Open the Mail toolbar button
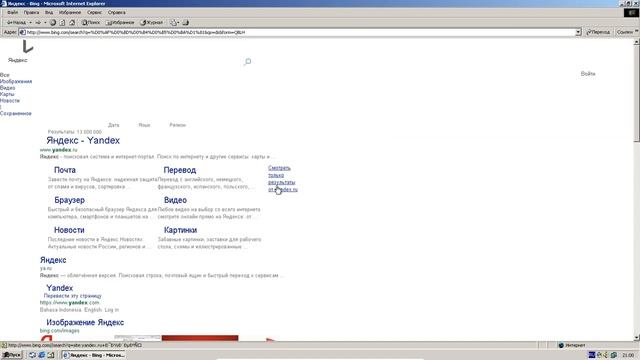640x360 pixels. 174,22
